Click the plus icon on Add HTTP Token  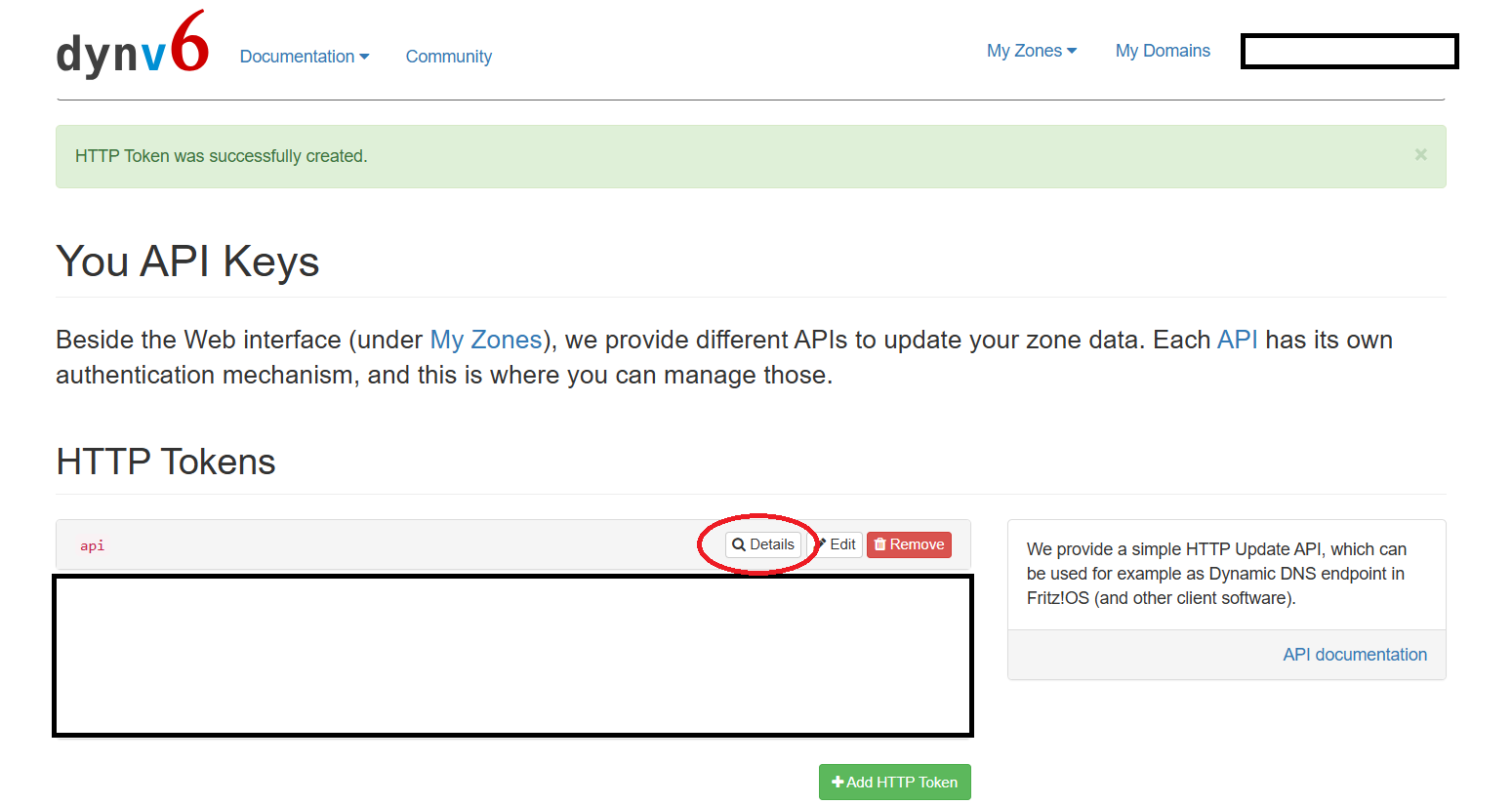[837, 783]
